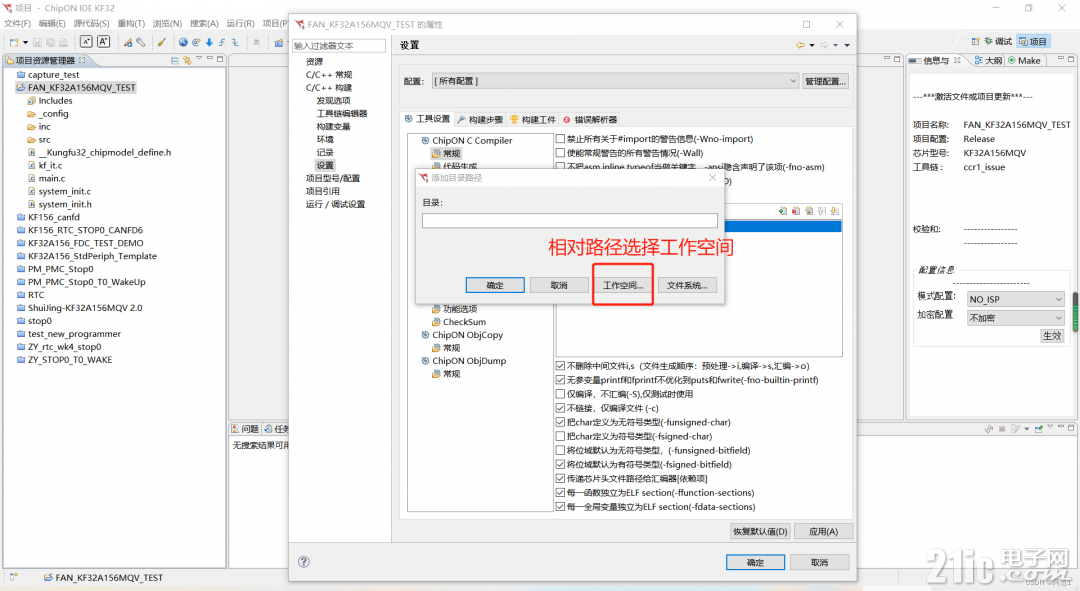1080x591 pixels.
Task: Click the 生效 button in info panel
Action: [1052, 336]
